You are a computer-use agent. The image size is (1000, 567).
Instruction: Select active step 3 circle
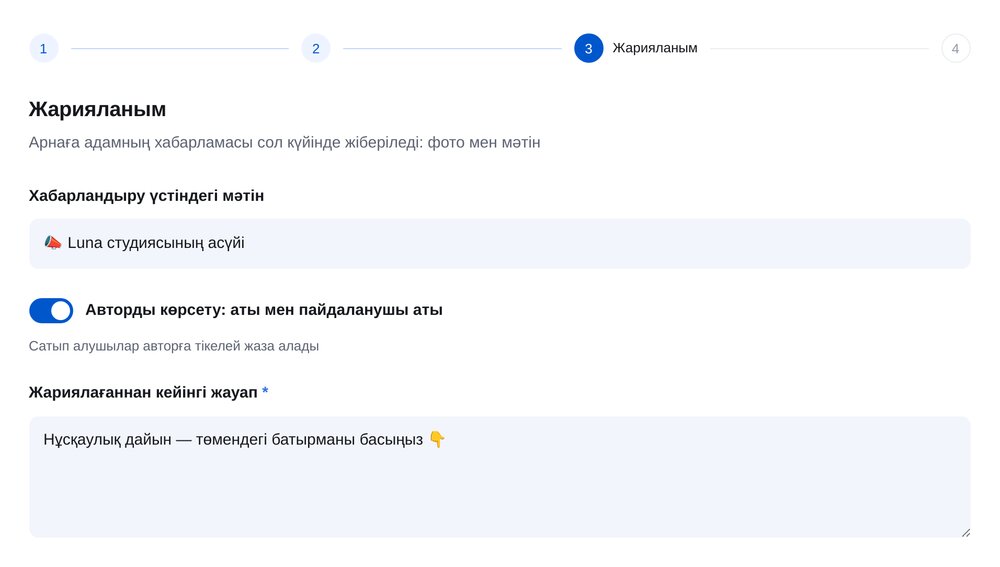click(x=588, y=48)
